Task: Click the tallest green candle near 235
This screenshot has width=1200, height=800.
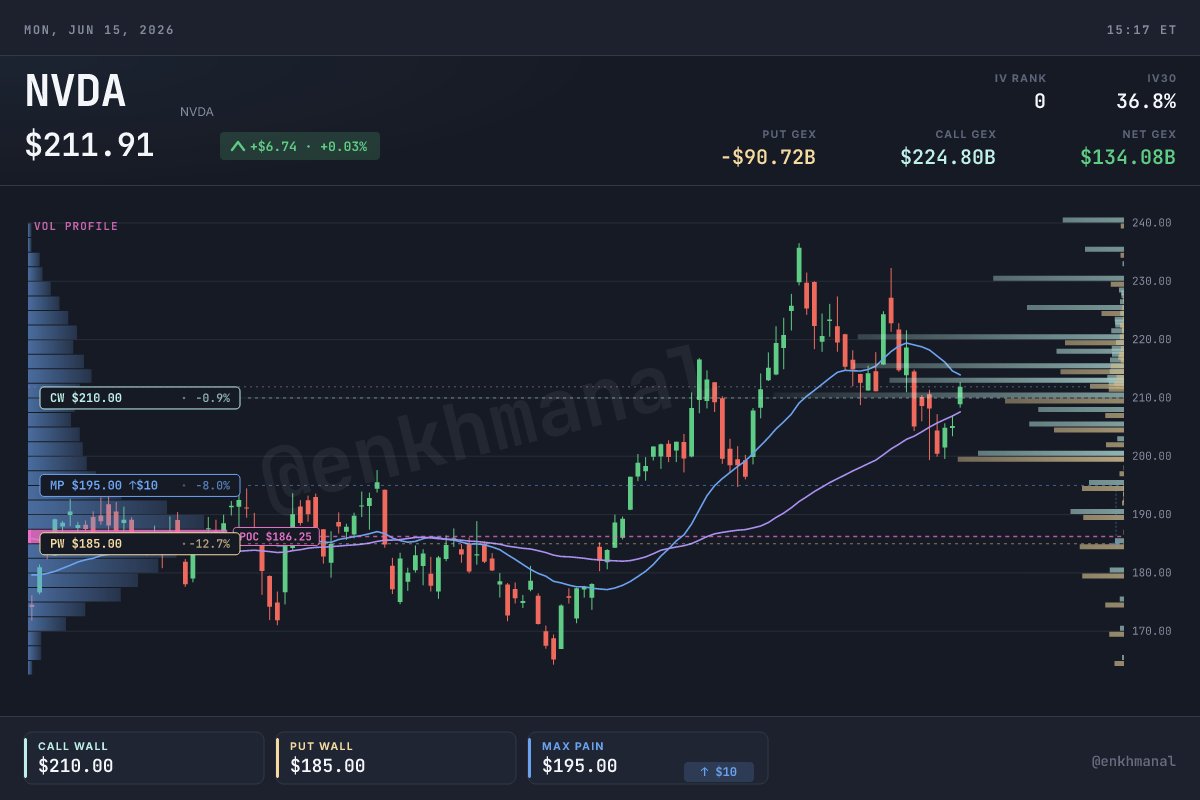Action: (x=799, y=263)
